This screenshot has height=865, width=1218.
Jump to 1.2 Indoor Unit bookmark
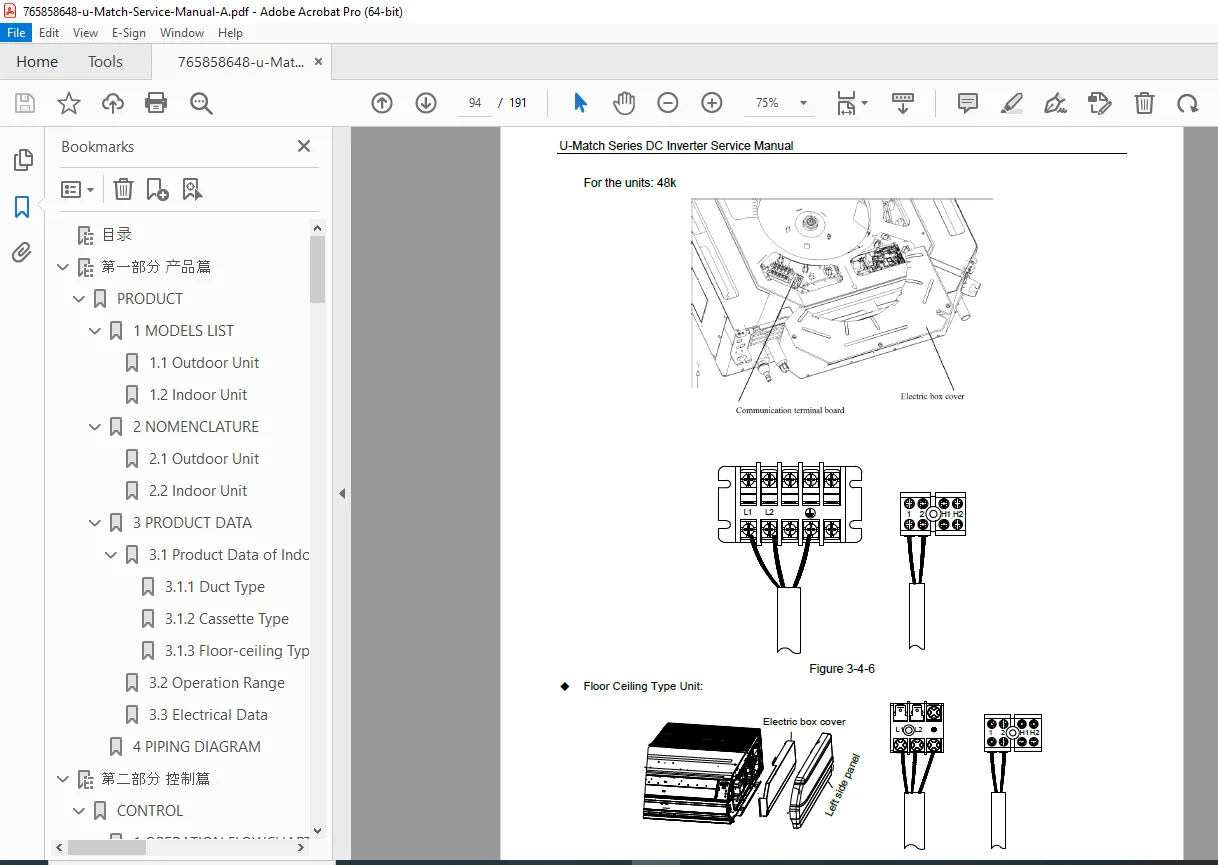[198, 395]
